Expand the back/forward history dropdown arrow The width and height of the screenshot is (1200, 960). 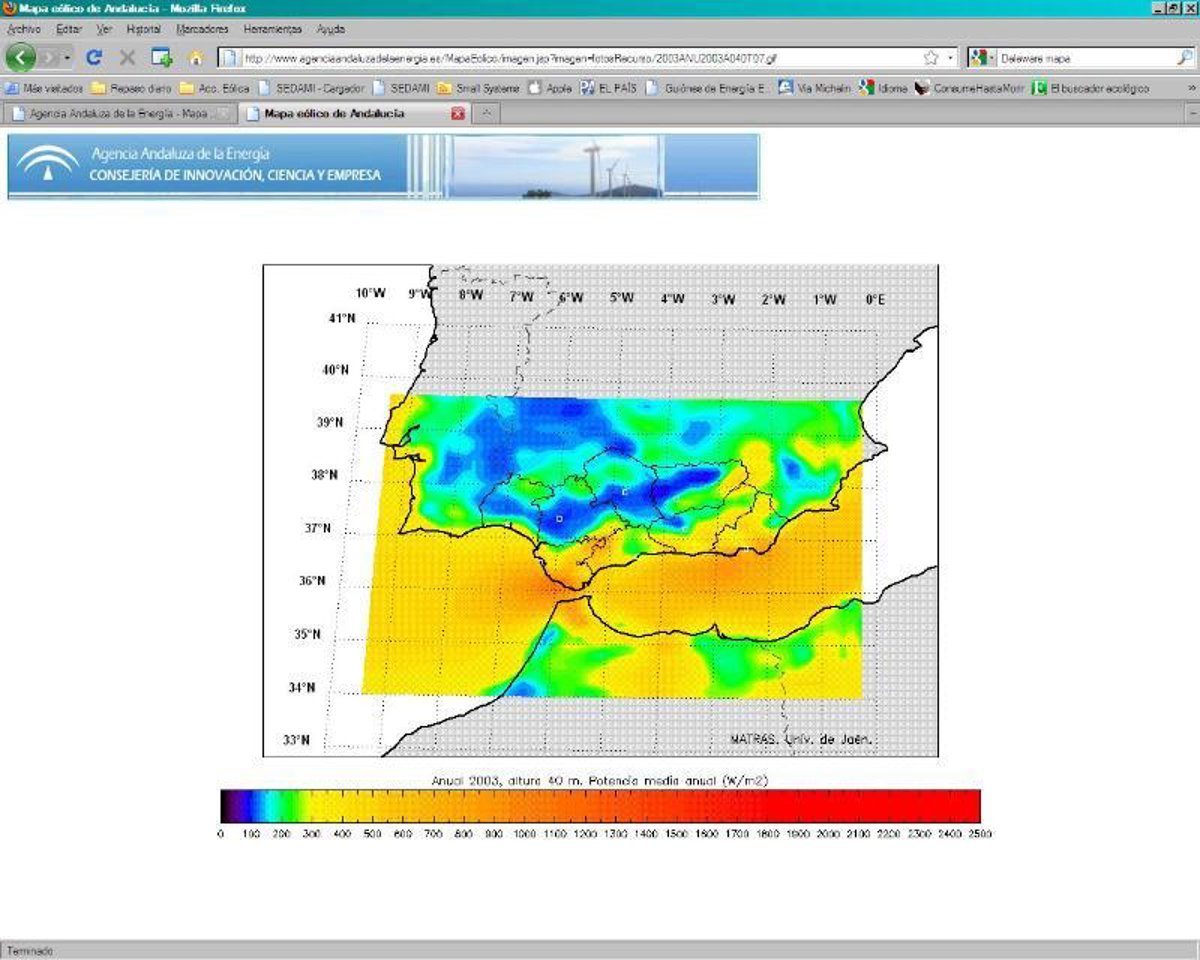67,58
